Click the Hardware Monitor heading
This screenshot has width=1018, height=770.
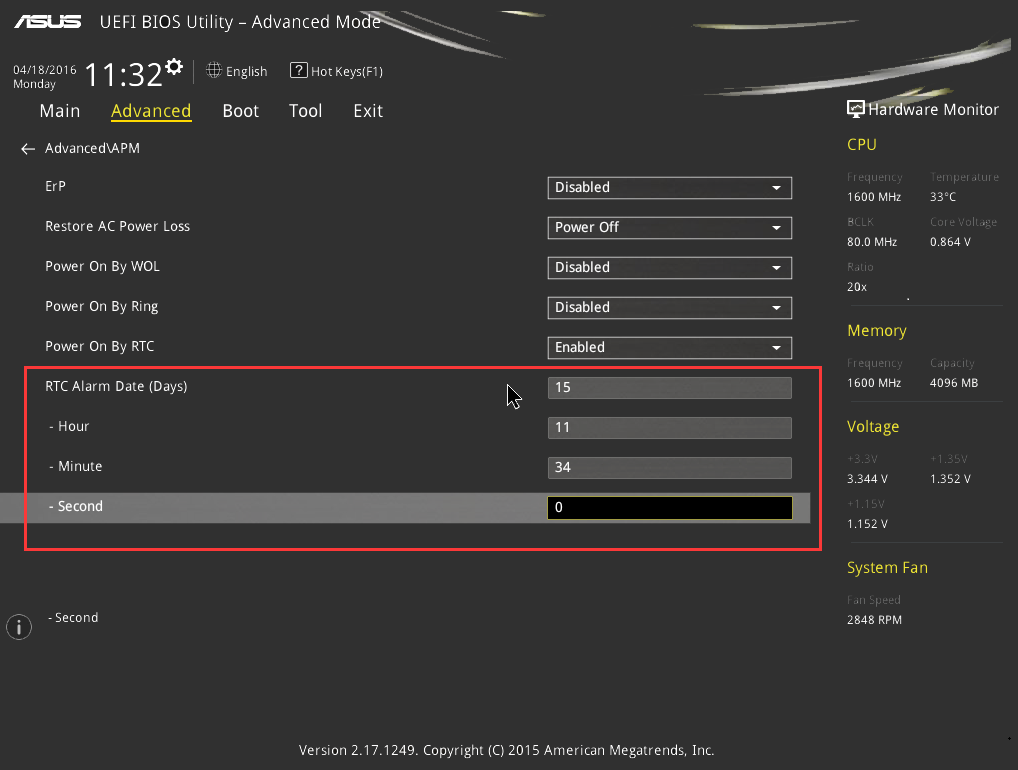coord(933,110)
